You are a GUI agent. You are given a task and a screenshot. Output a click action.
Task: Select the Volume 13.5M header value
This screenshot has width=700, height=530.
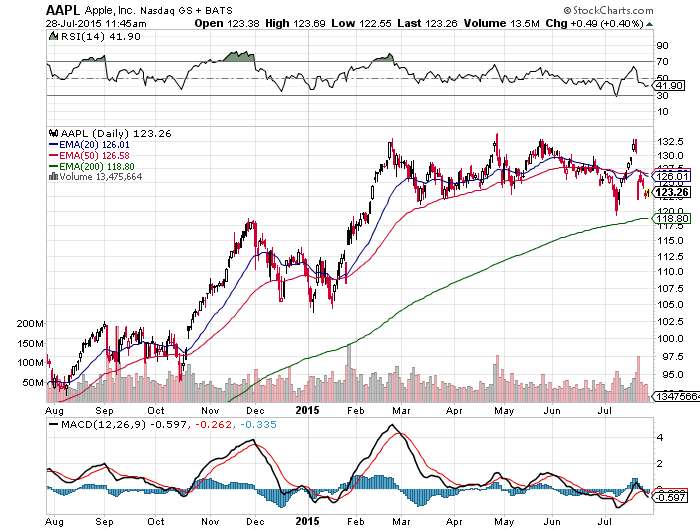click(501, 23)
